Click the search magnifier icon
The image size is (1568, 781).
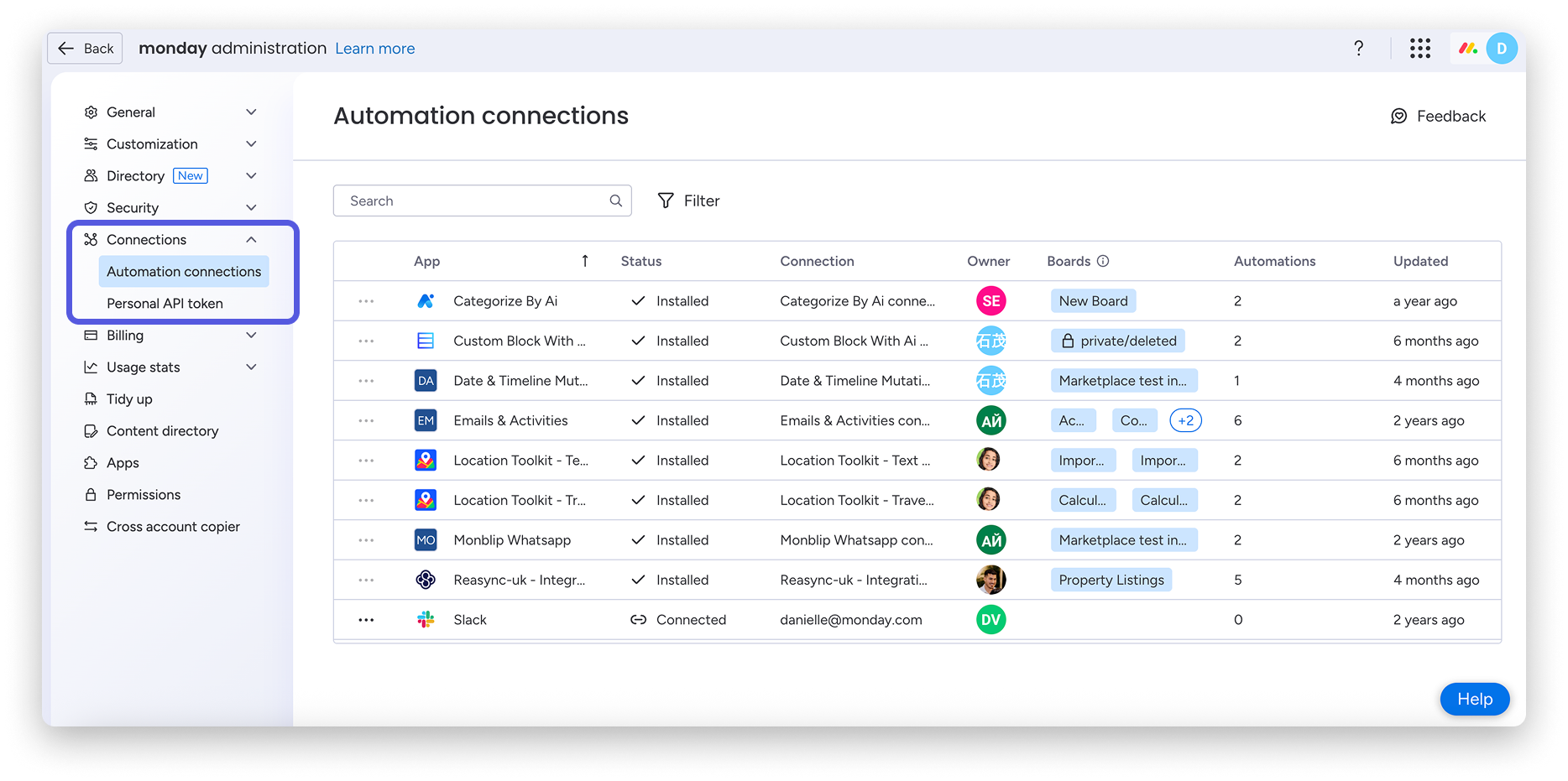[615, 200]
